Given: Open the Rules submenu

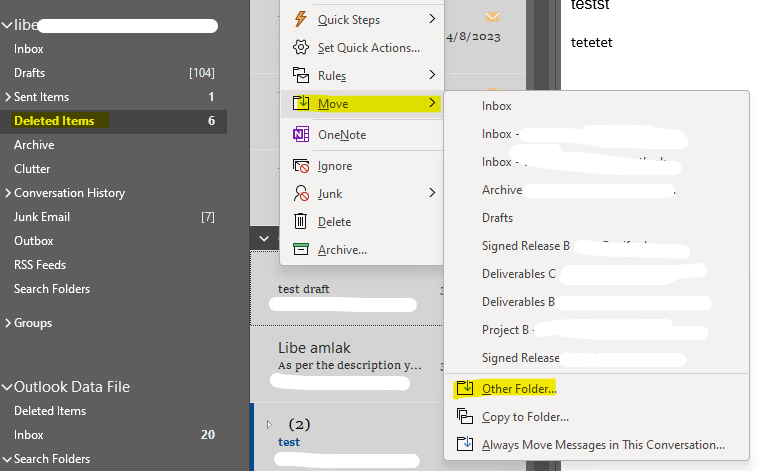Looking at the screenshot, I should 362,75.
